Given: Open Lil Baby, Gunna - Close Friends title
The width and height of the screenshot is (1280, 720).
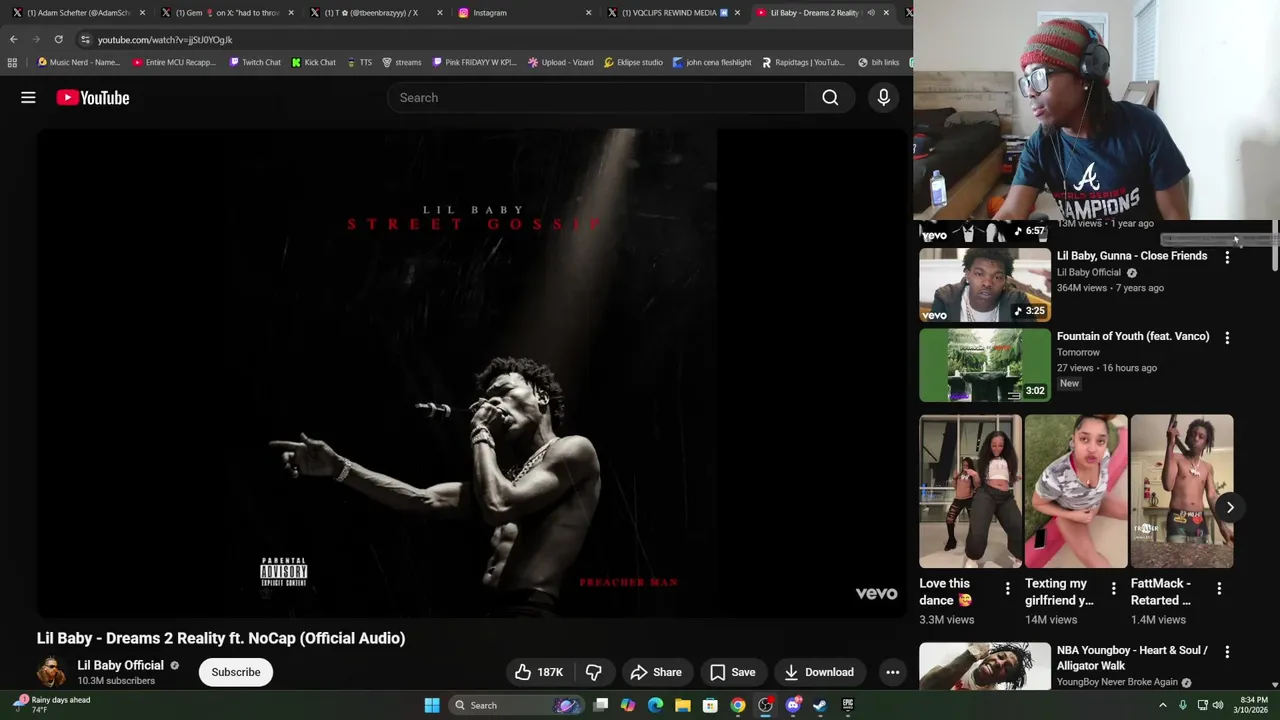Looking at the screenshot, I should point(1132,256).
